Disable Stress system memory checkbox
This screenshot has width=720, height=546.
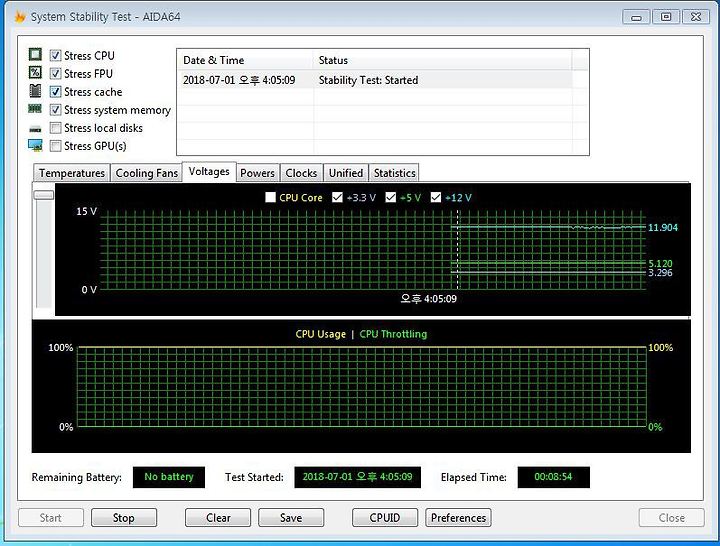[56, 110]
